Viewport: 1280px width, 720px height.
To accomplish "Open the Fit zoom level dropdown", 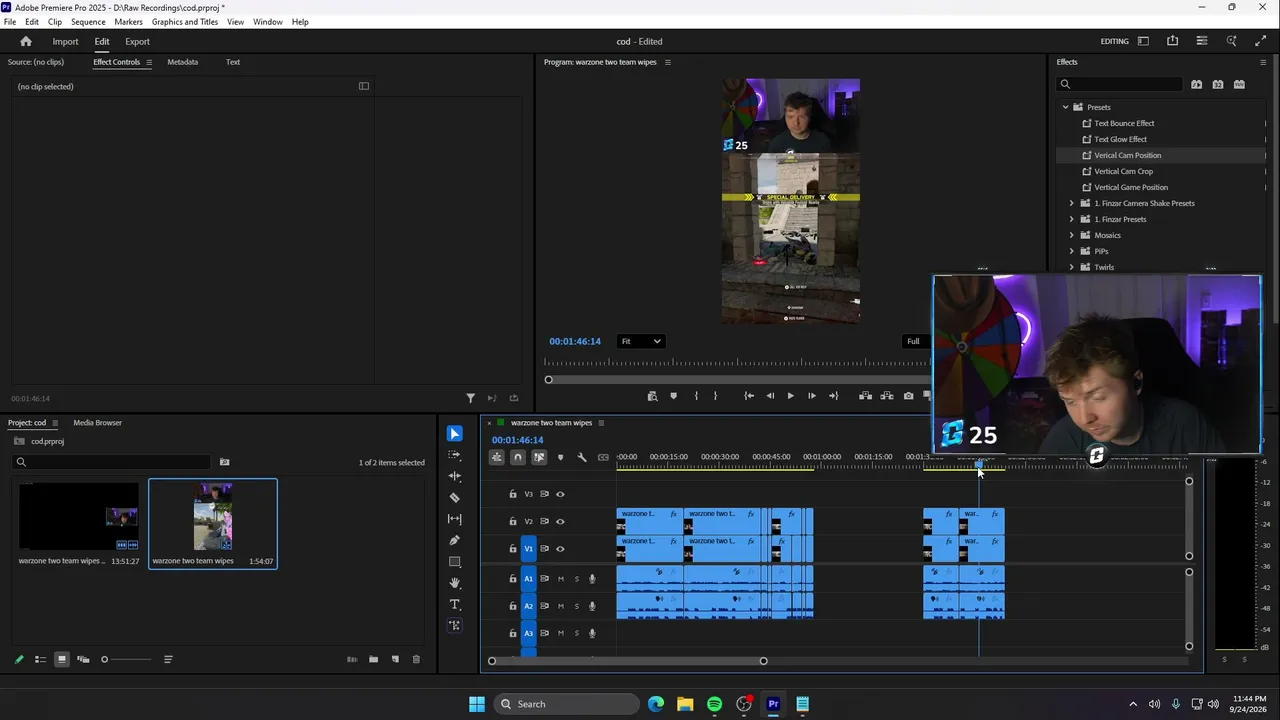I will [641, 341].
